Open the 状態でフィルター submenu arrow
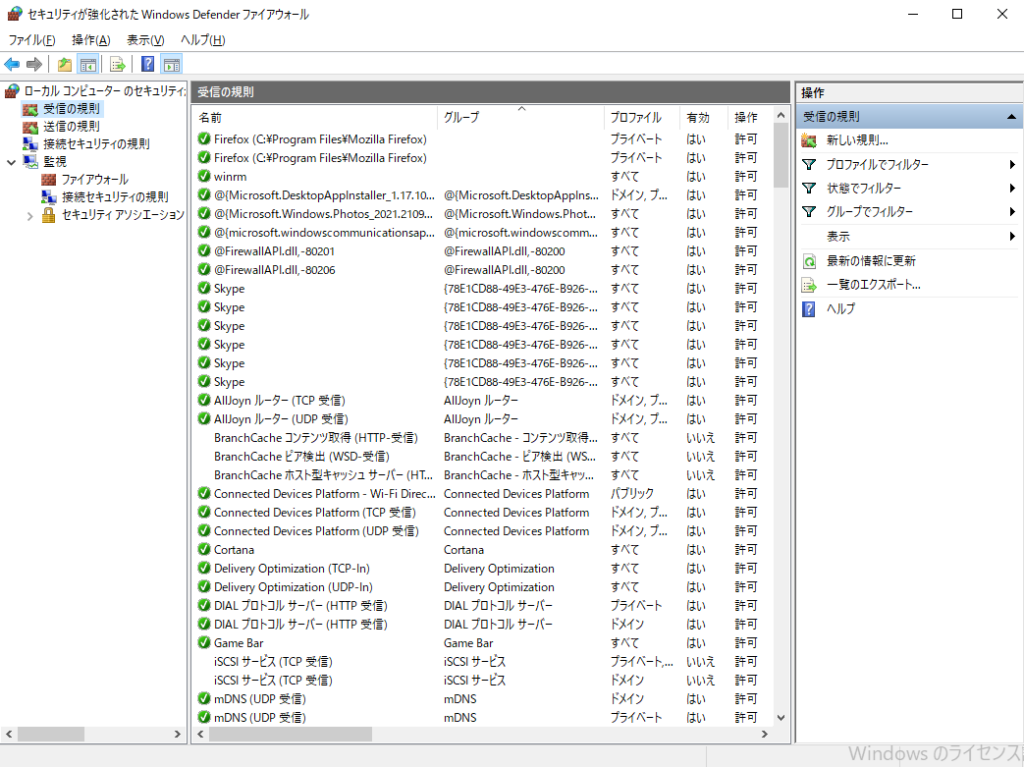 point(1012,188)
